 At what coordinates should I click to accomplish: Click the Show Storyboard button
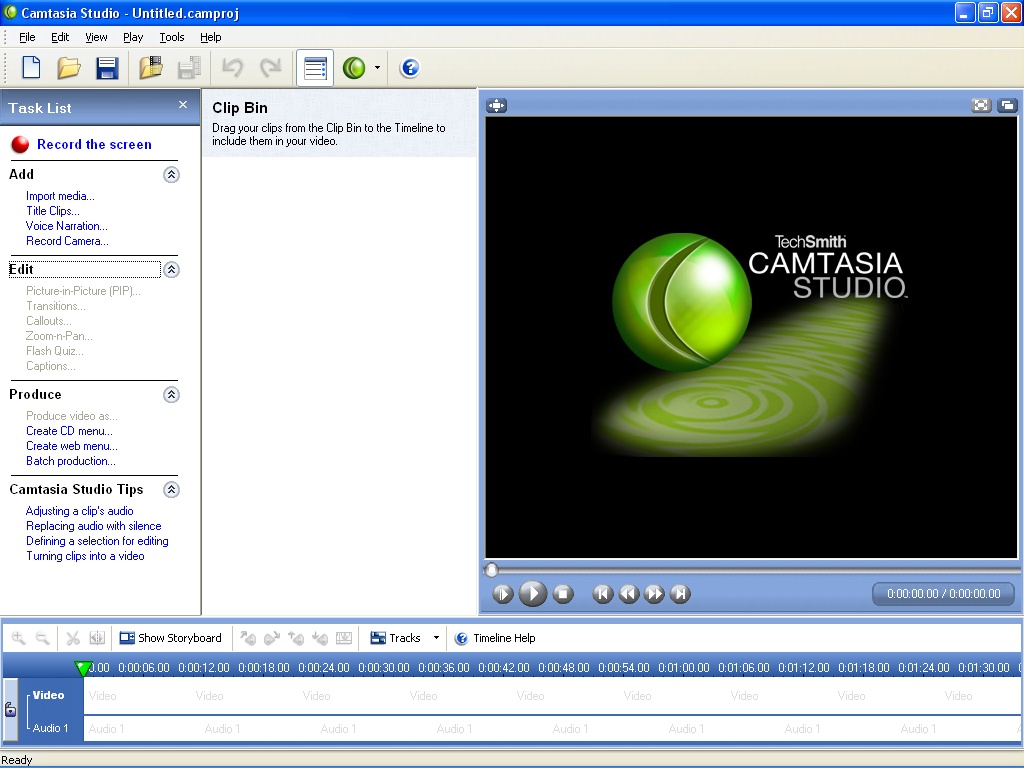pos(170,638)
